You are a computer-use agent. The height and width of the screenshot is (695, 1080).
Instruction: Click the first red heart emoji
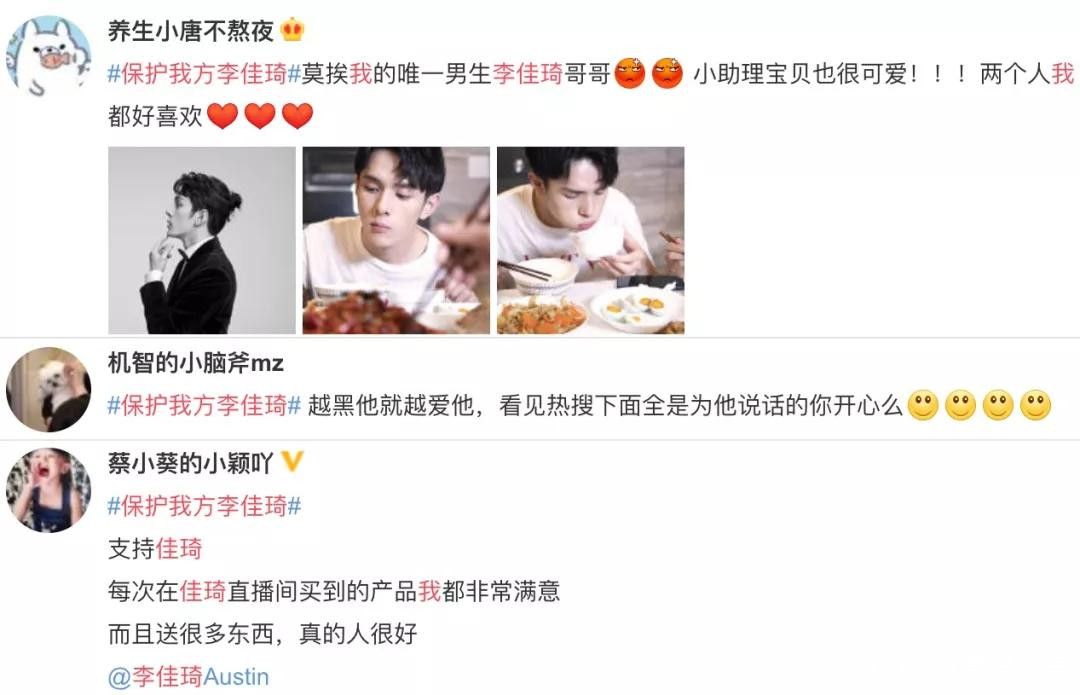coord(222,116)
